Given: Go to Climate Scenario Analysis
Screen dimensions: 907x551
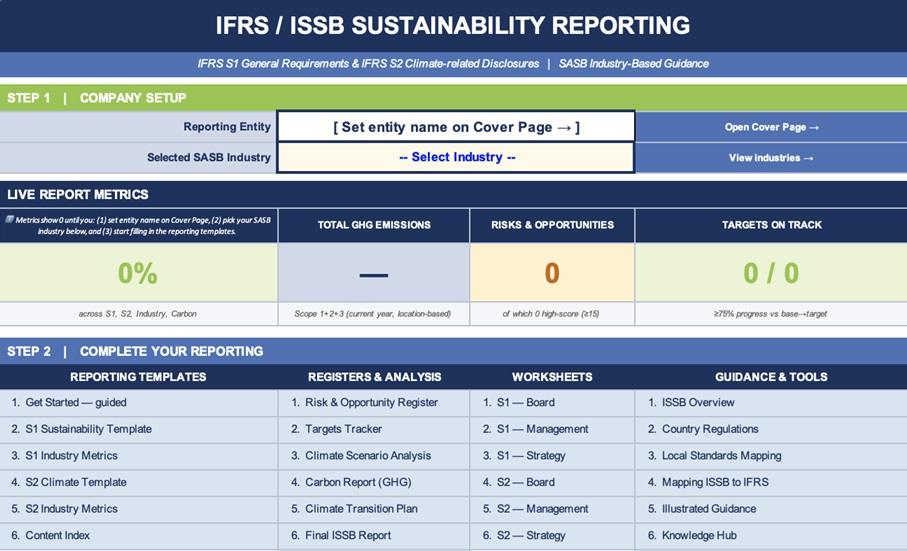Looking at the screenshot, I should click(x=374, y=456).
